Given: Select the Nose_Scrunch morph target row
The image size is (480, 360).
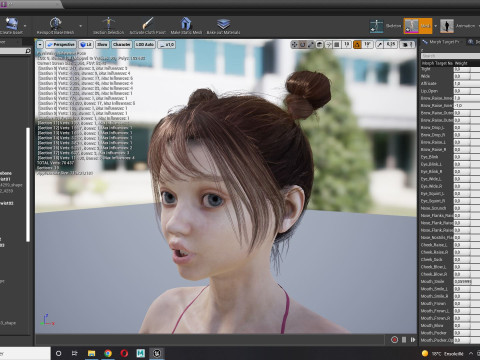Looking at the screenshot, I should (x=450, y=208).
